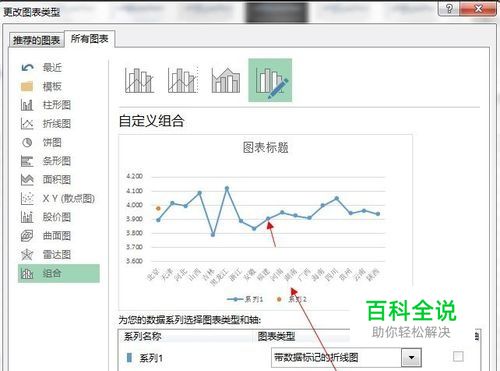
Task: Choose the Column chart (柱形图) icon
Action: pyautogui.click(x=27, y=105)
